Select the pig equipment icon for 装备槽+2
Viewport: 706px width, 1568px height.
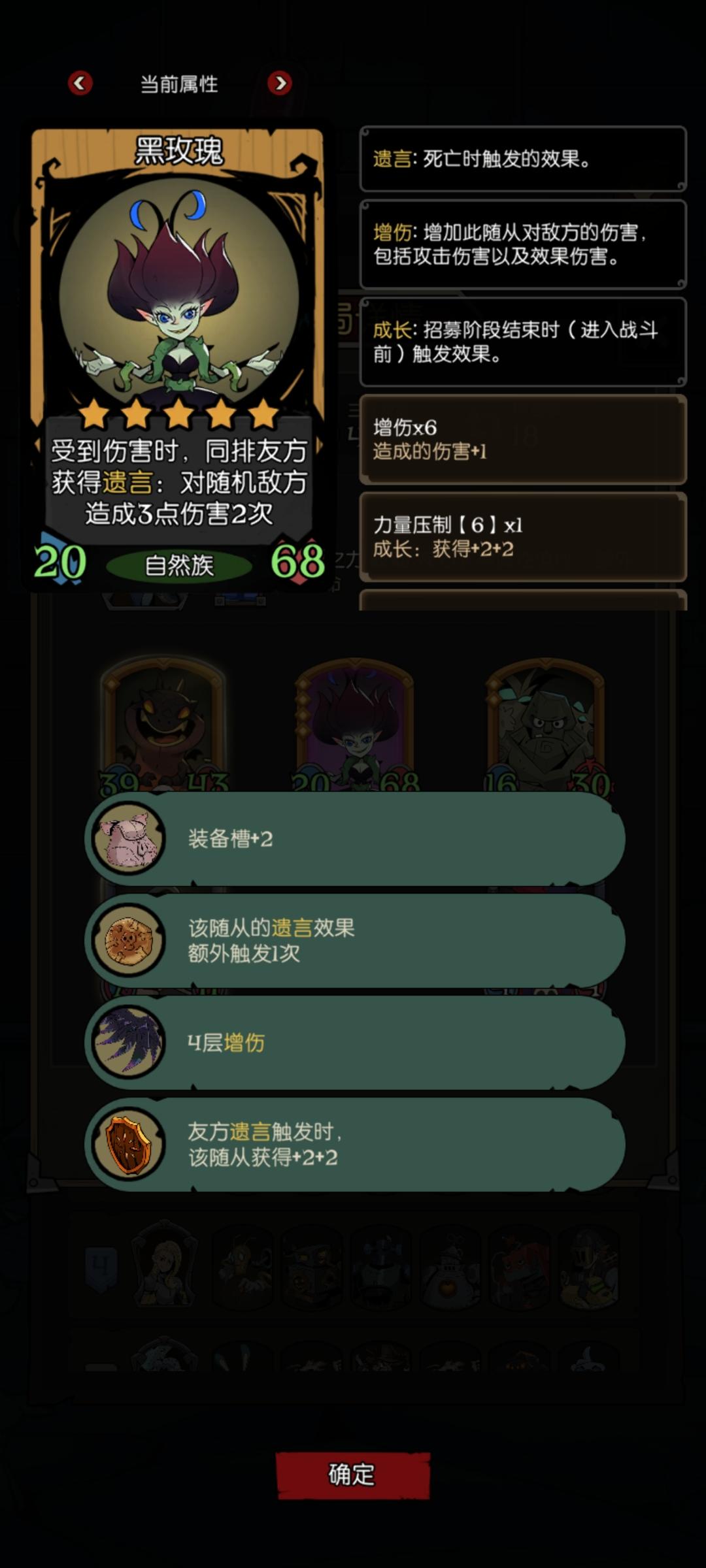tap(128, 839)
